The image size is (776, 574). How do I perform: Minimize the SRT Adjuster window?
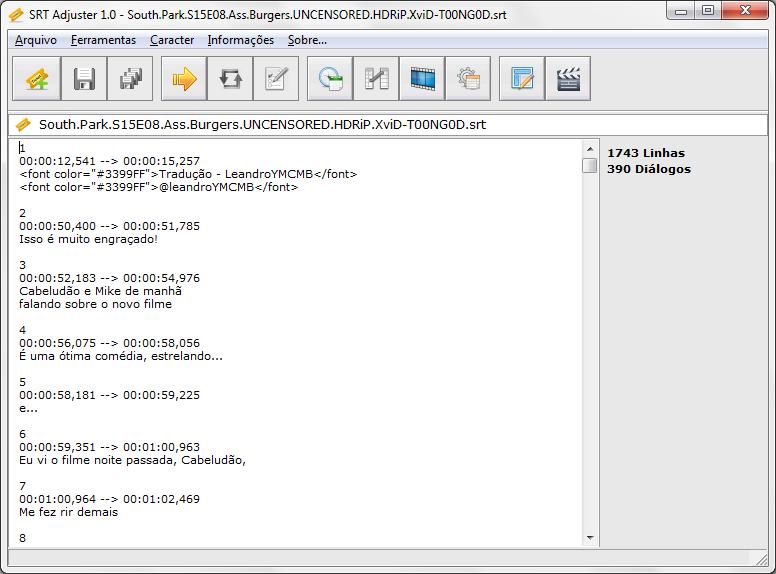click(681, 11)
